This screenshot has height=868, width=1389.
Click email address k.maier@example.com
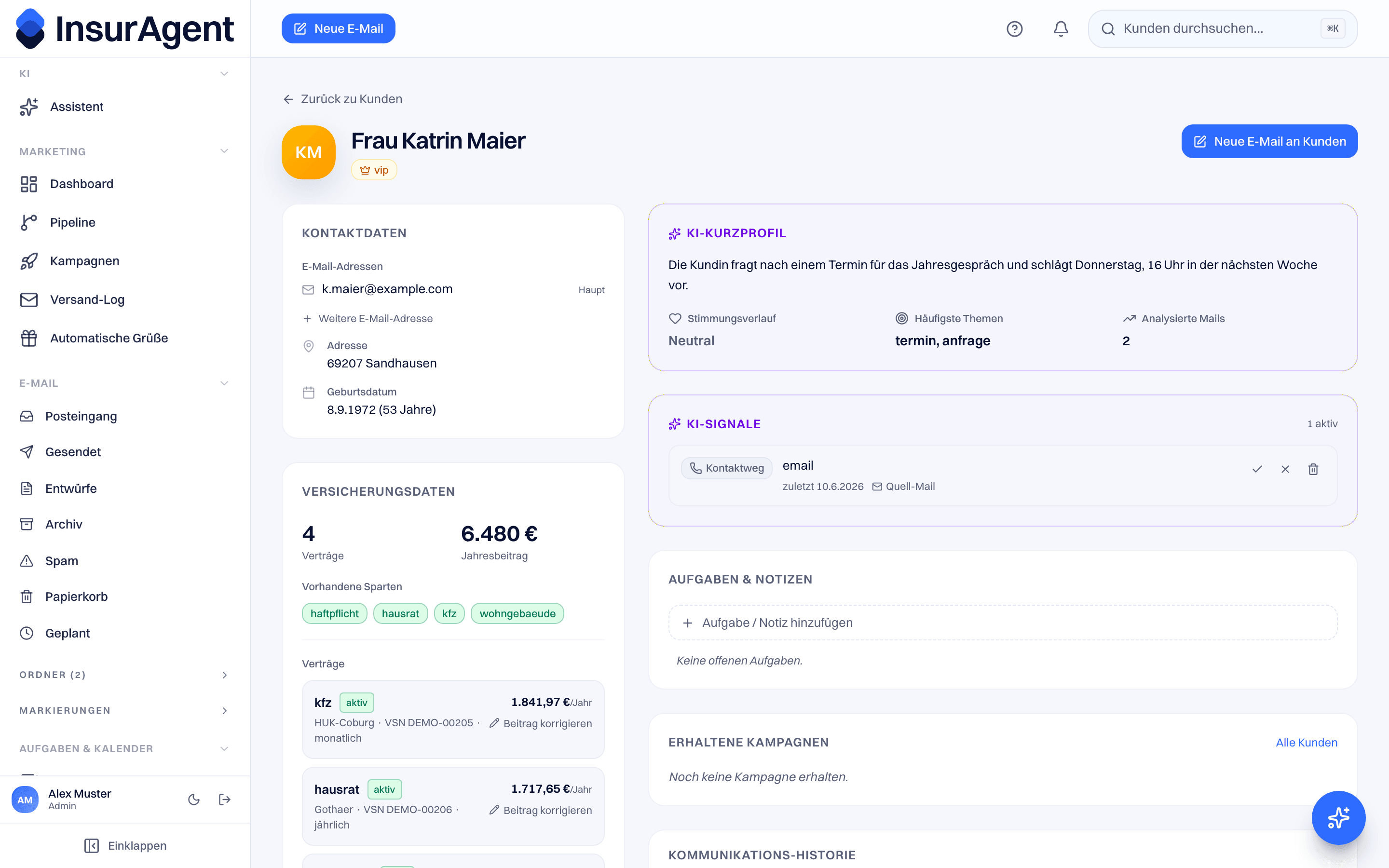point(387,289)
